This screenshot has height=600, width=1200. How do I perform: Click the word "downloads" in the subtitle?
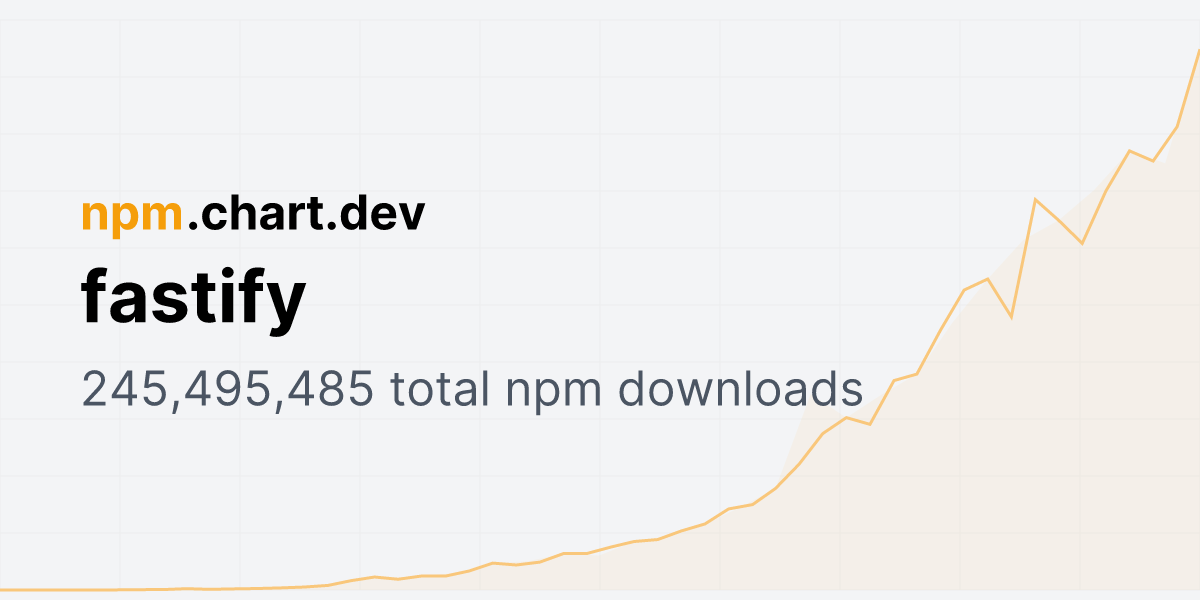tap(734, 388)
